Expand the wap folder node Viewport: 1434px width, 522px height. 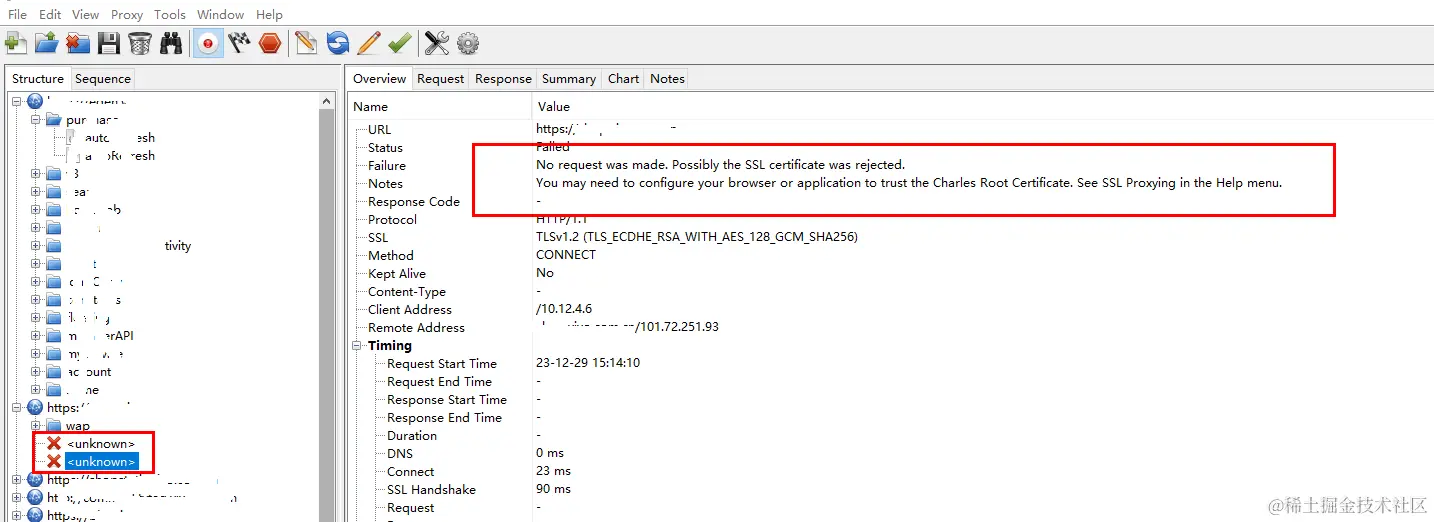point(36,426)
